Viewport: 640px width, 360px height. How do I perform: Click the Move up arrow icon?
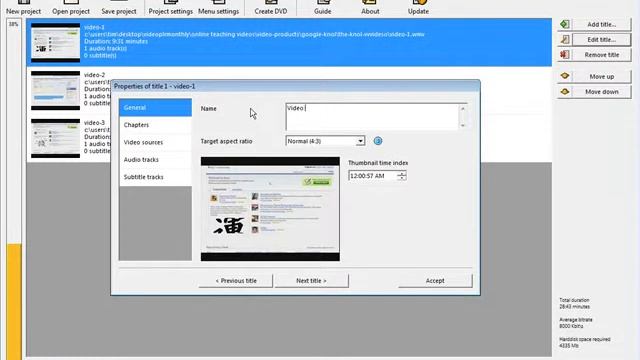[x=565, y=76]
